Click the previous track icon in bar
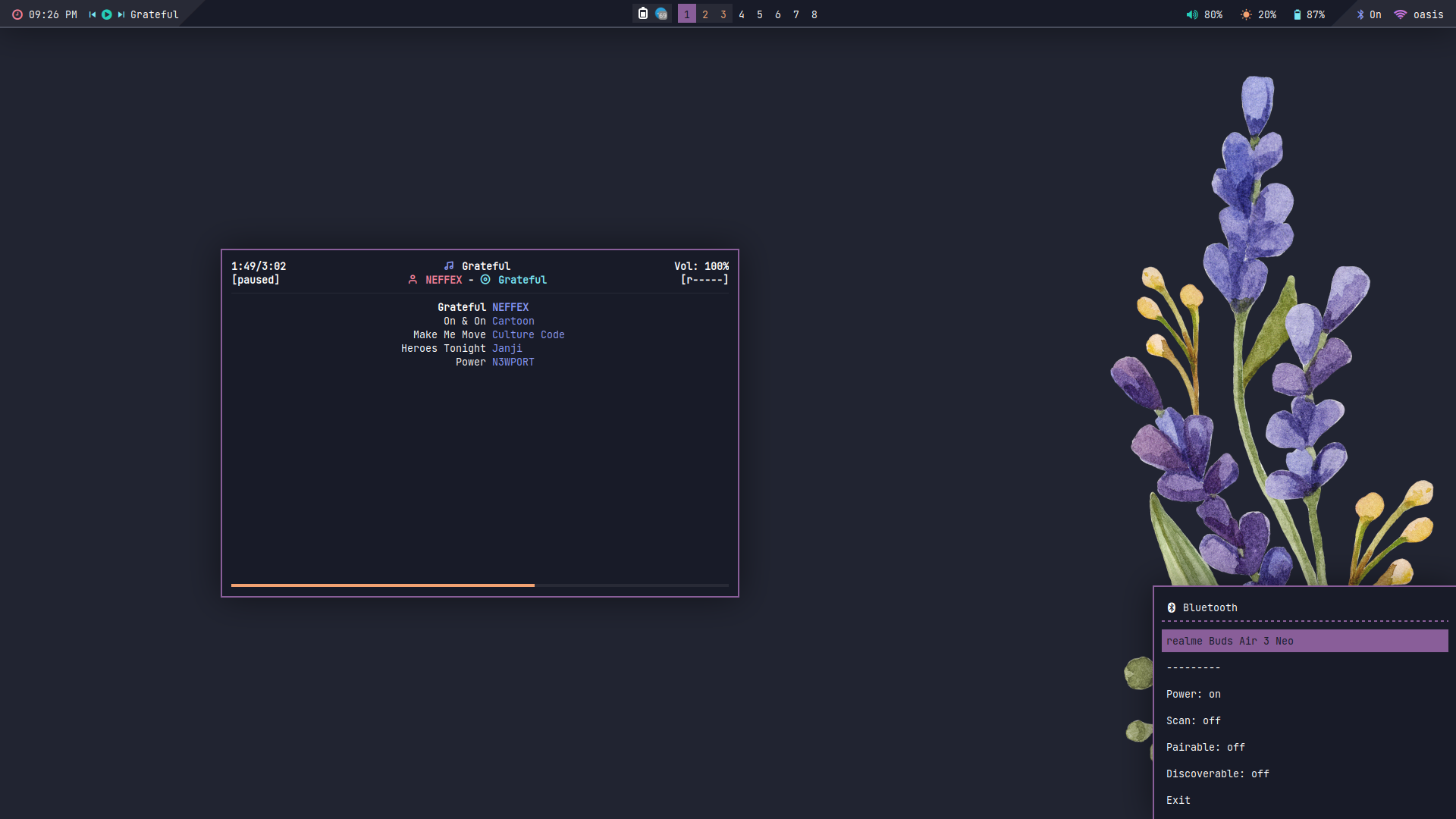1456x819 pixels. (x=93, y=14)
